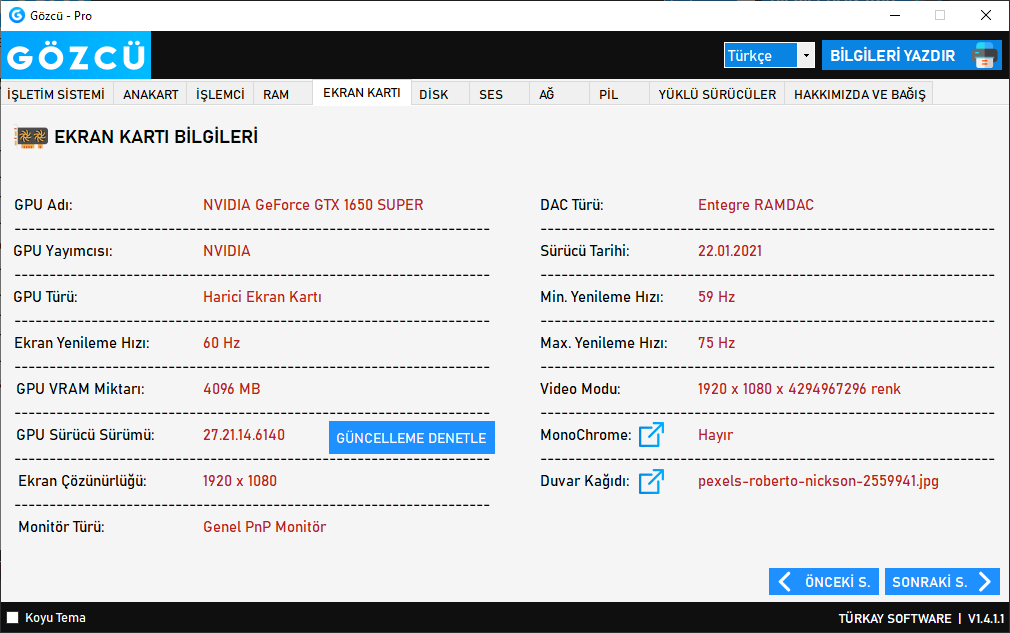
Task: Click the Entegre RAMDAC value
Action: [756, 205]
